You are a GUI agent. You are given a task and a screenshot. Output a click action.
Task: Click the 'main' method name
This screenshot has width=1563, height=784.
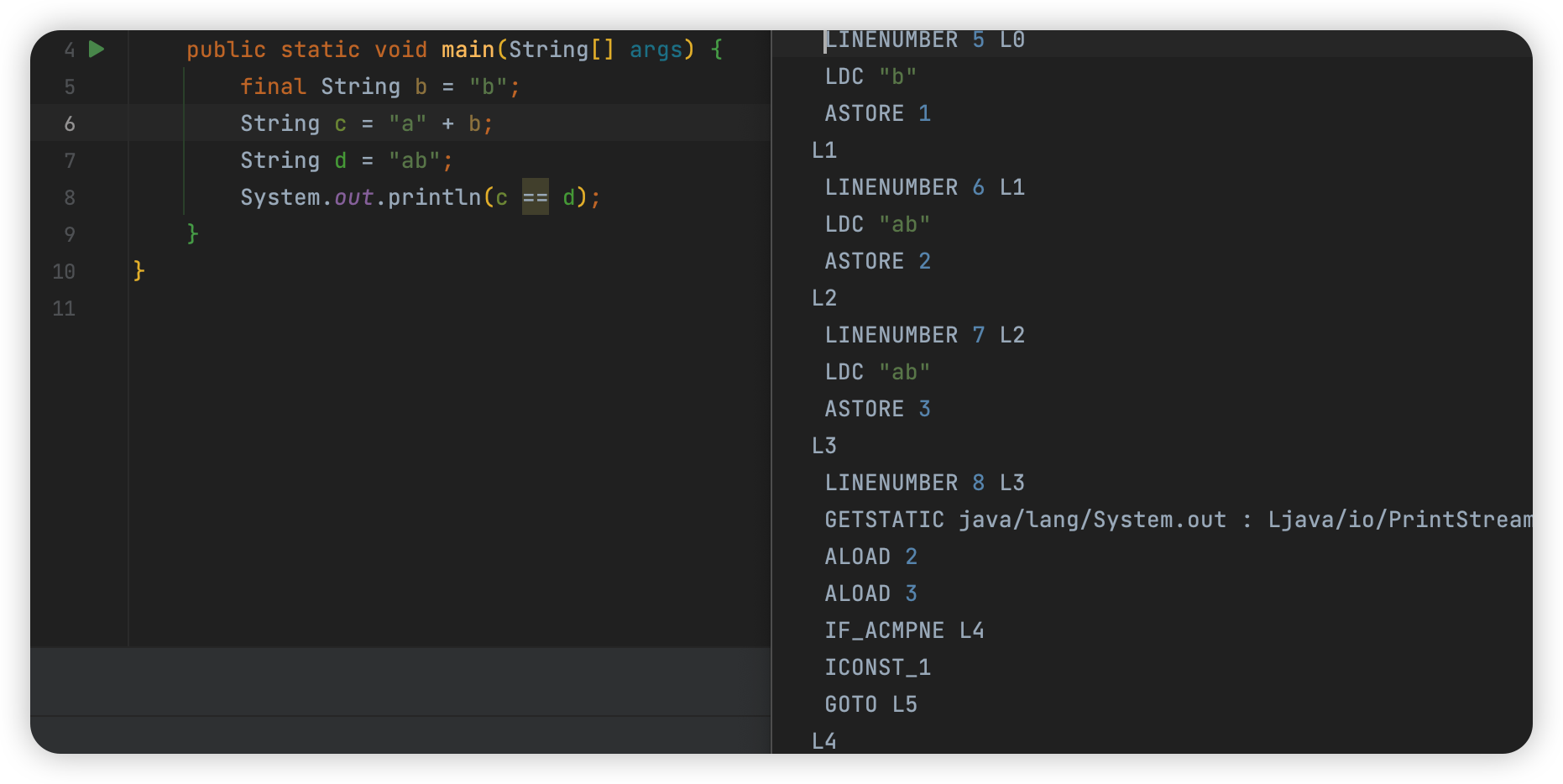[468, 50]
